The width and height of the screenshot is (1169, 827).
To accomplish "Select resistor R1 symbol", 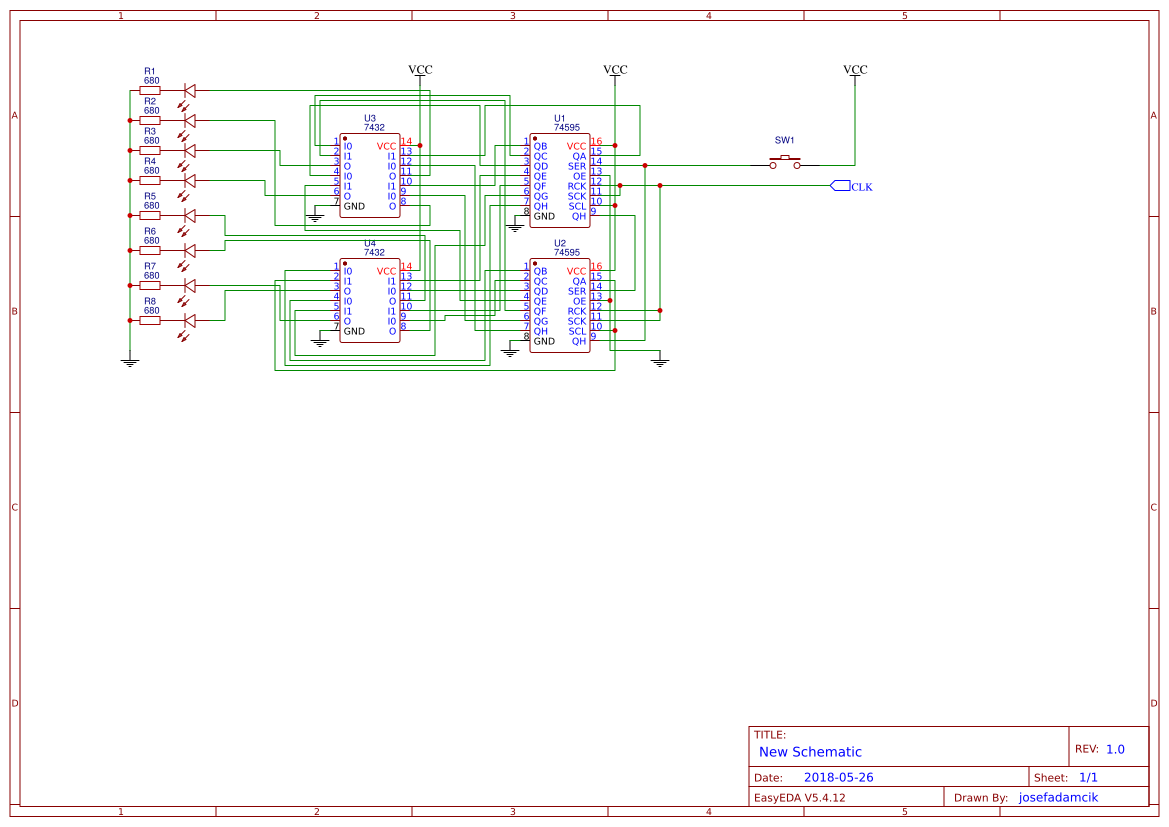I will click(150, 91).
